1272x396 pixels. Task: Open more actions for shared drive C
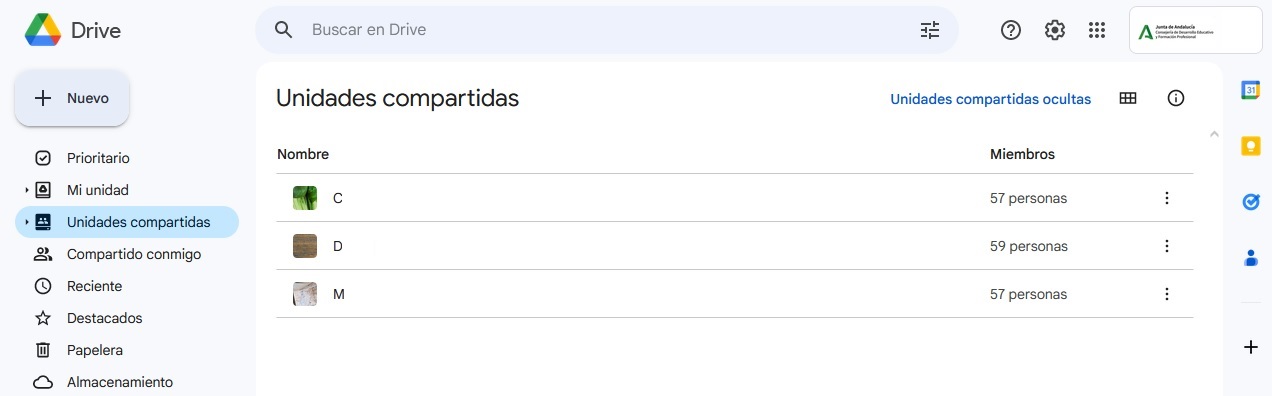[1166, 198]
